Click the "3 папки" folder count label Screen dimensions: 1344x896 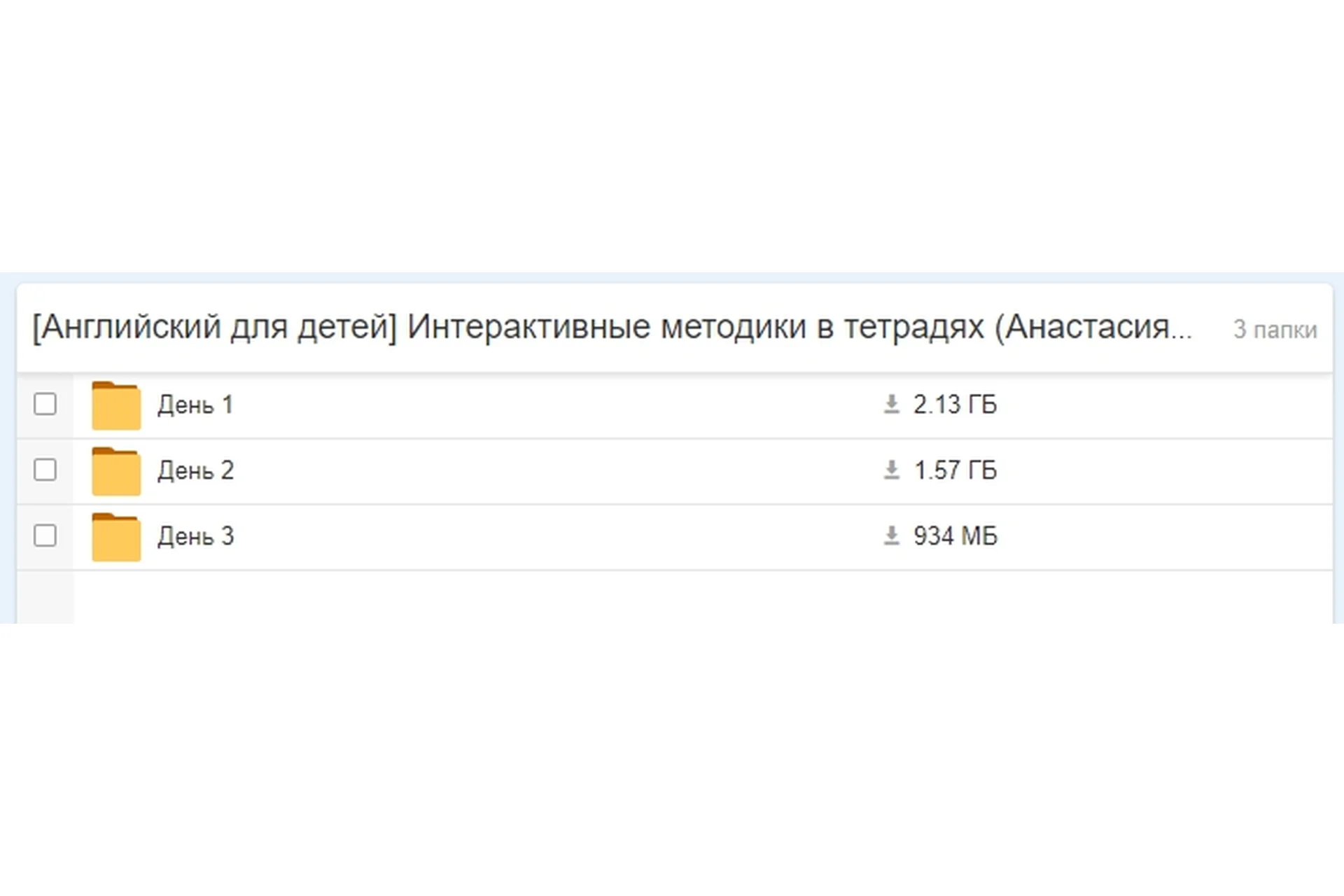pyautogui.click(x=1275, y=329)
